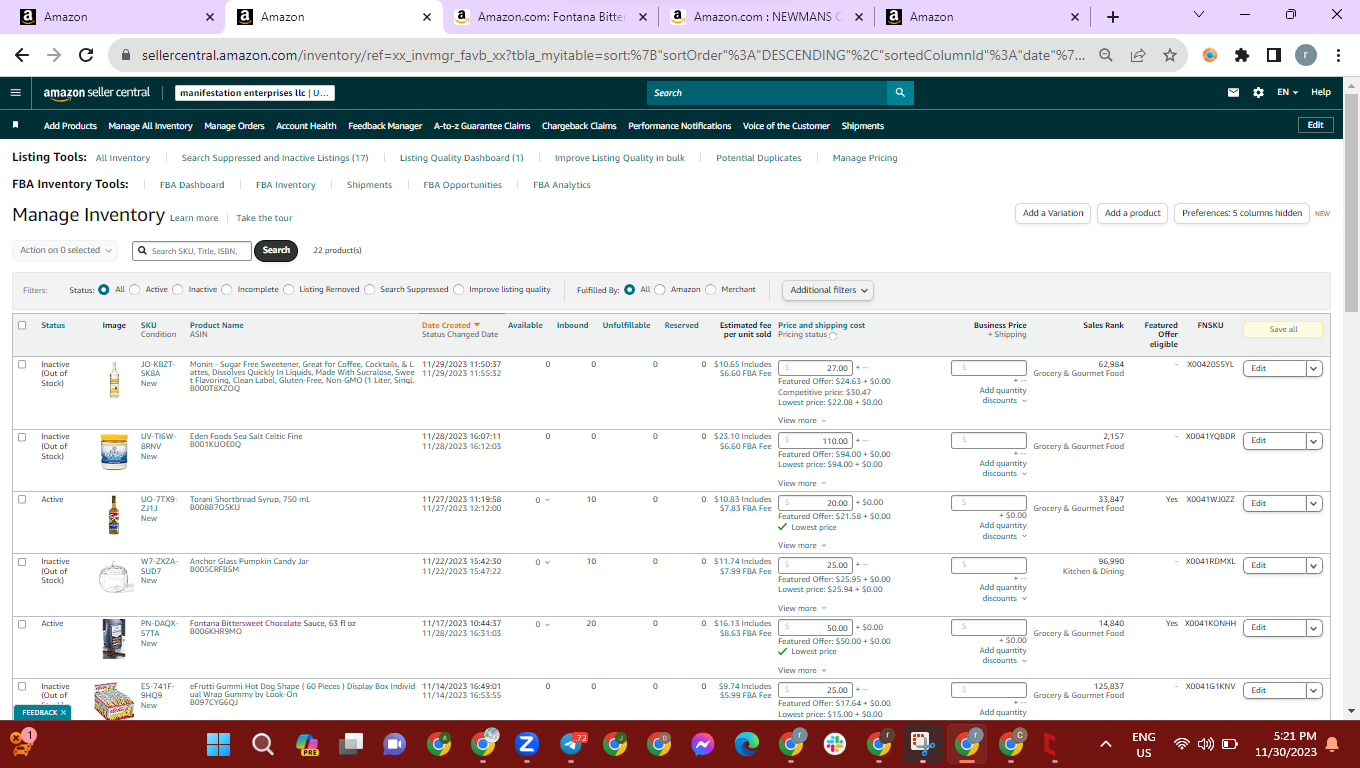1360x768 pixels.
Task: Open the Seller Central hamburger menu
Action: pos(15,93)
